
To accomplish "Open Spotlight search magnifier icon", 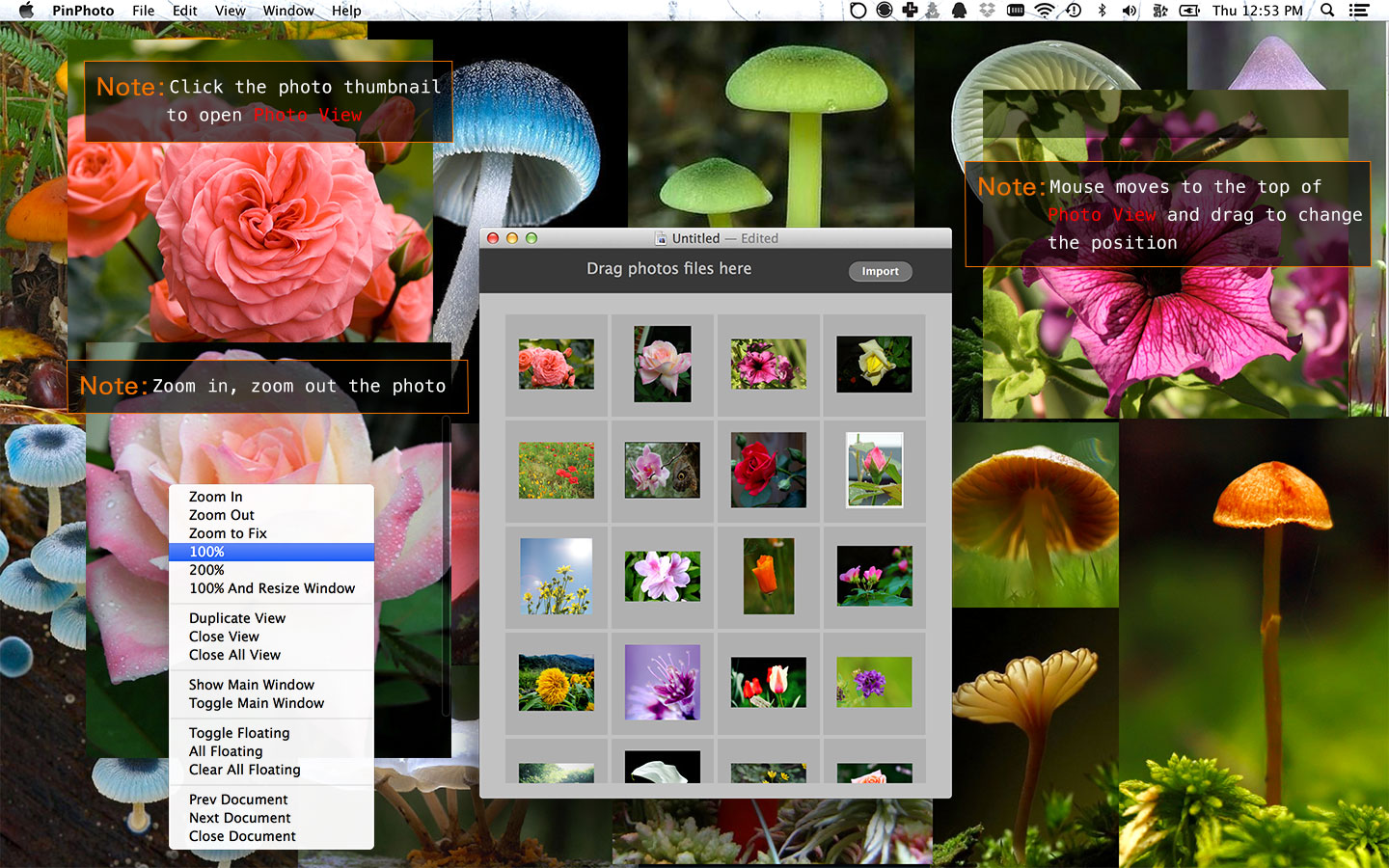I will 1327,11.
